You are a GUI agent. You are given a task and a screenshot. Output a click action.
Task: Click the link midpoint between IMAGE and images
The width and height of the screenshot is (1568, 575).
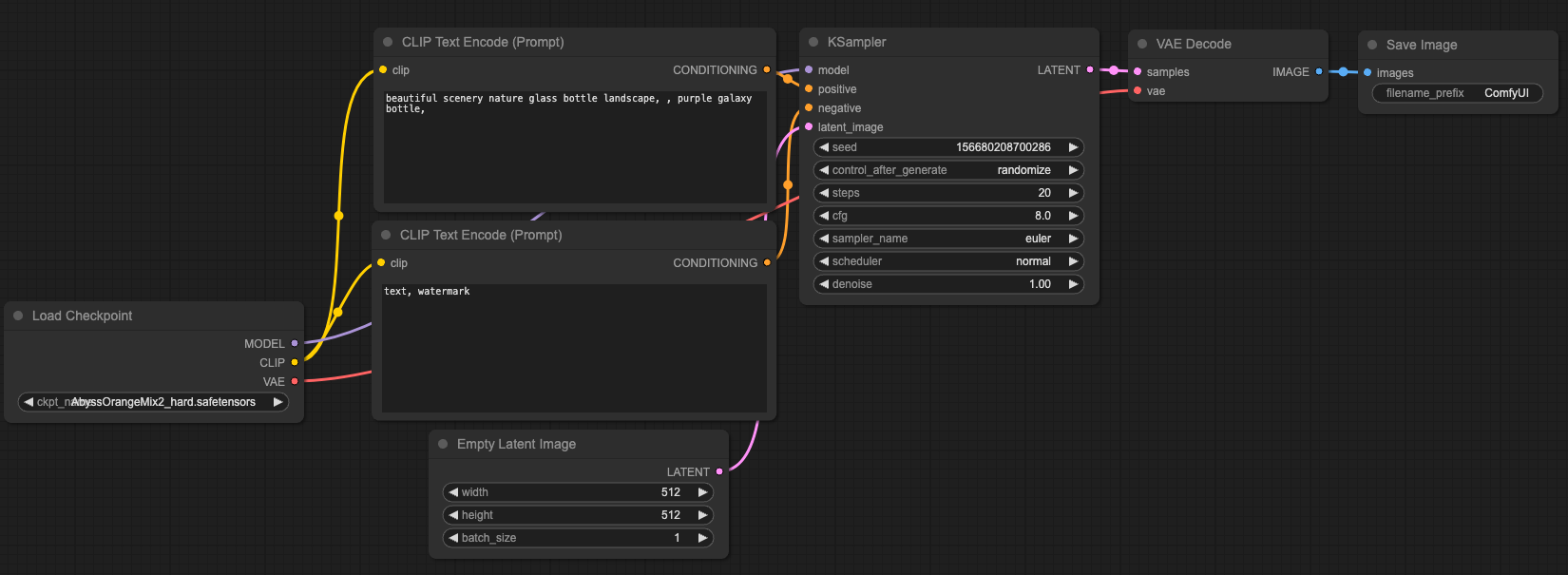pyautogui.click(x=1343, y=71)
